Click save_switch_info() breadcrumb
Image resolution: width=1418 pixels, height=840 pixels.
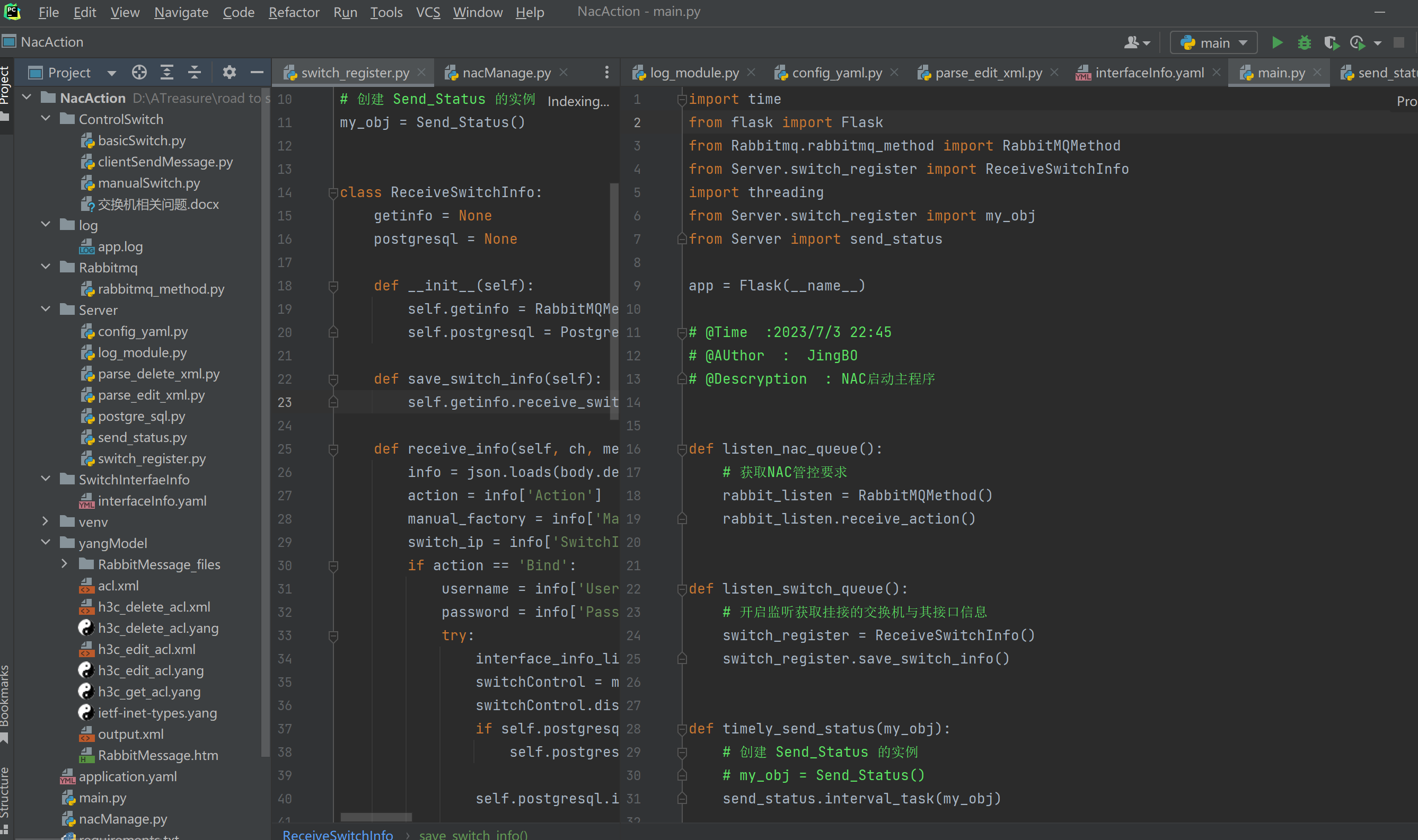pos(473,834)
